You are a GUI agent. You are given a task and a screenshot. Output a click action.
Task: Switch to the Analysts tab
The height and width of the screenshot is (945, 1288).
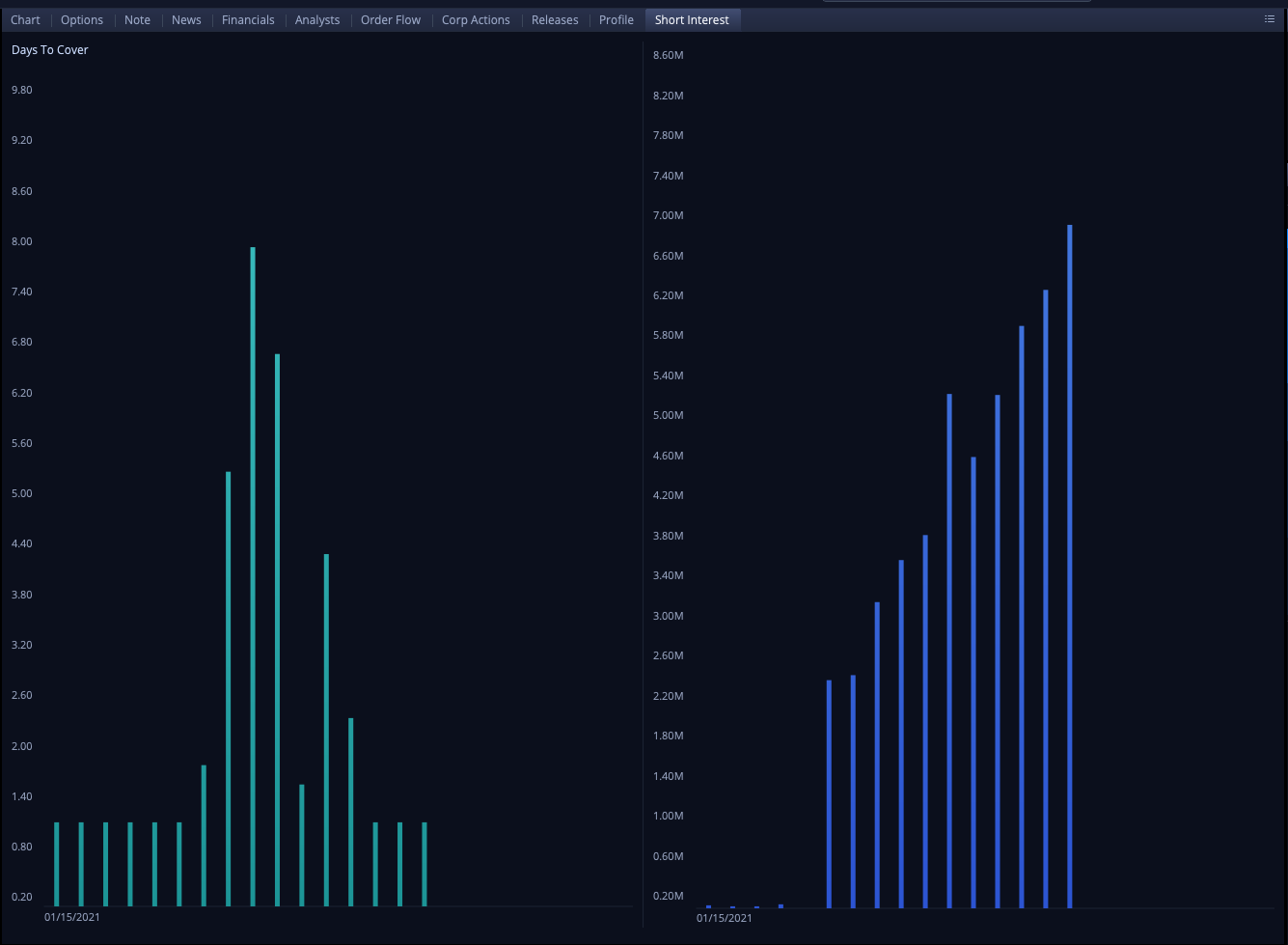click(317, 19)
